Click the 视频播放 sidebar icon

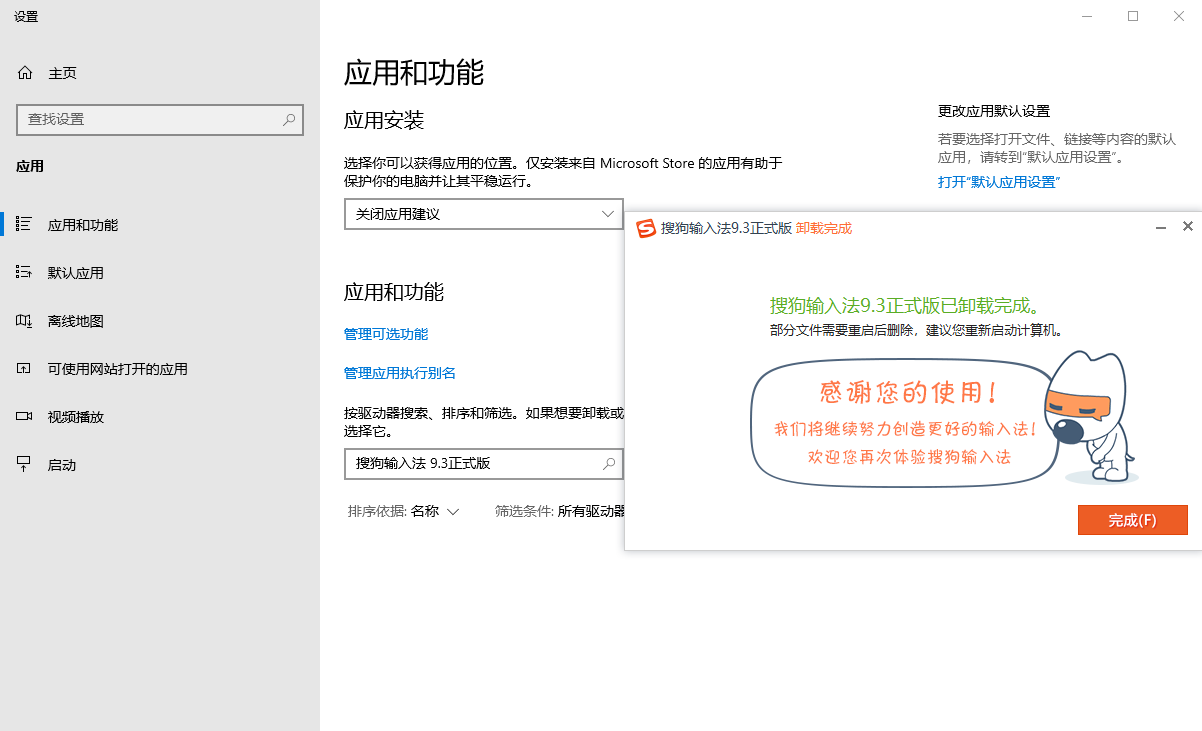[x=25, y=417]
